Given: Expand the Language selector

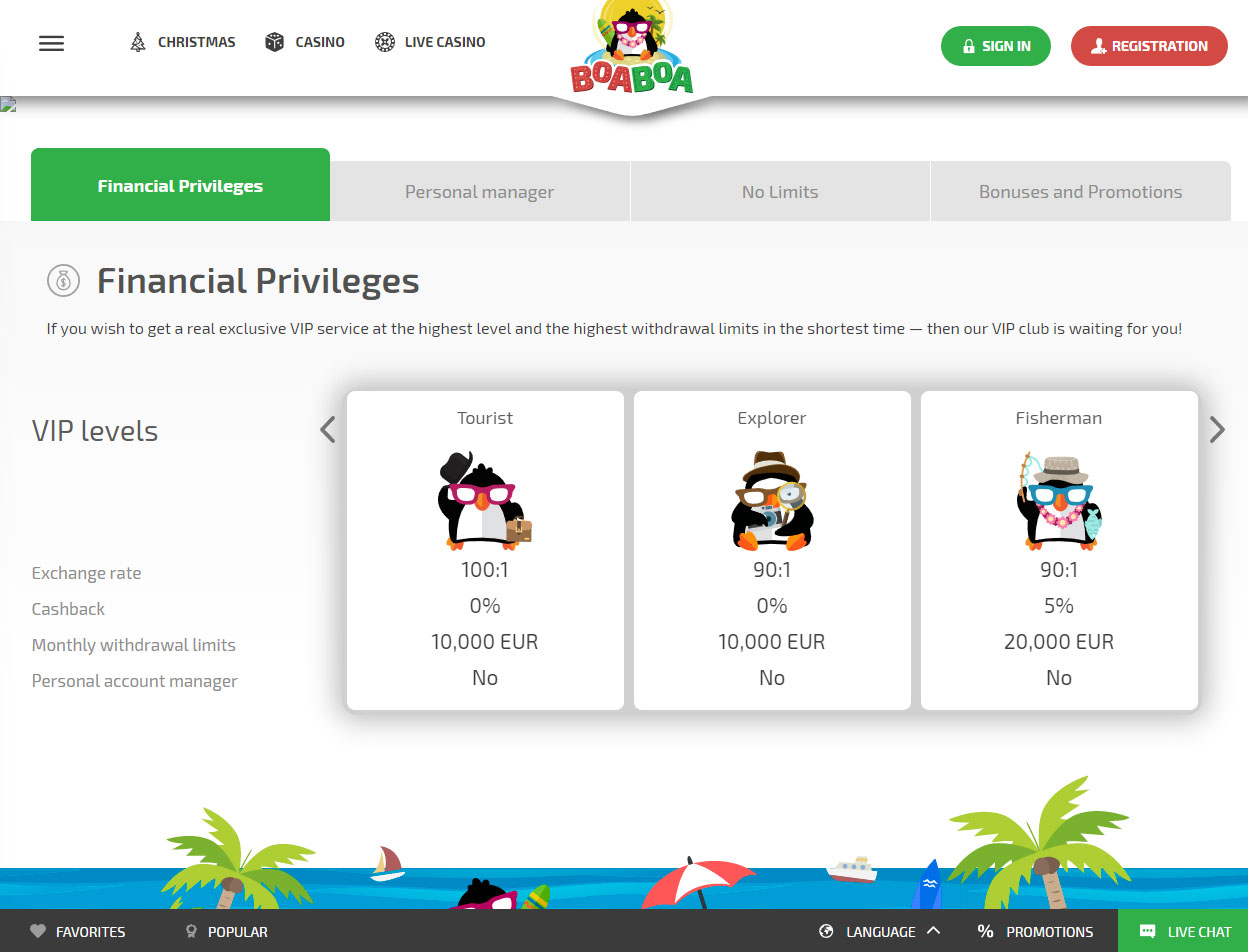Looking at the screenshot, I should coord(879,931).
